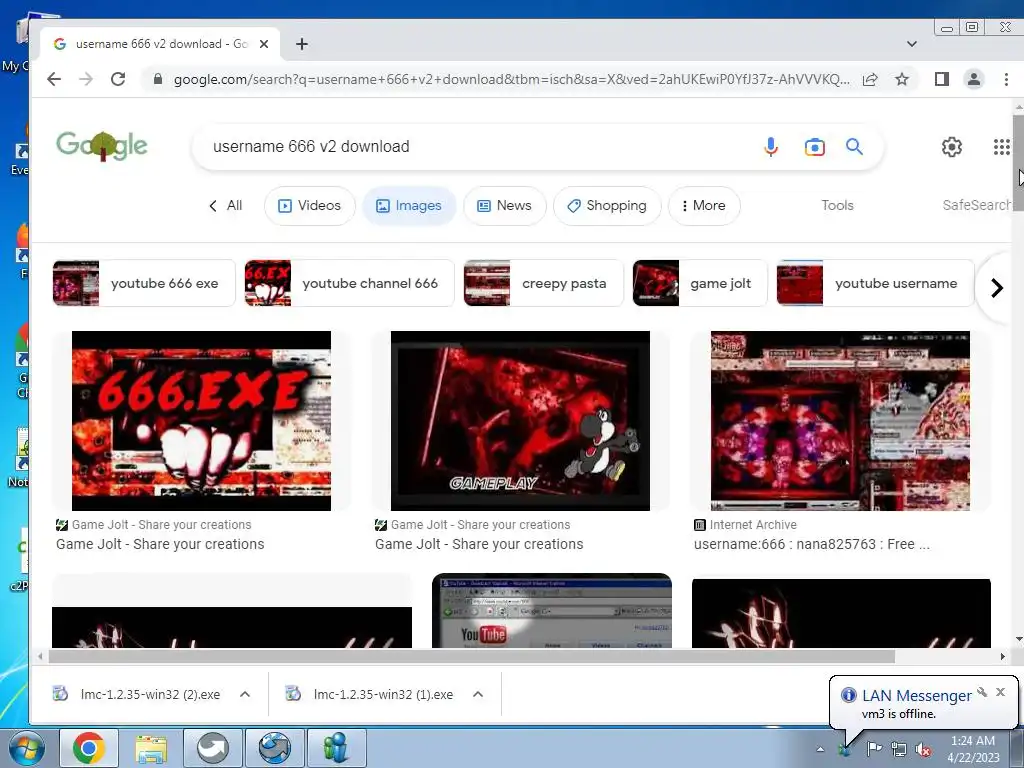
Task: Open the YouTube browser screenshot thumbnail
Action: (552, 611)
